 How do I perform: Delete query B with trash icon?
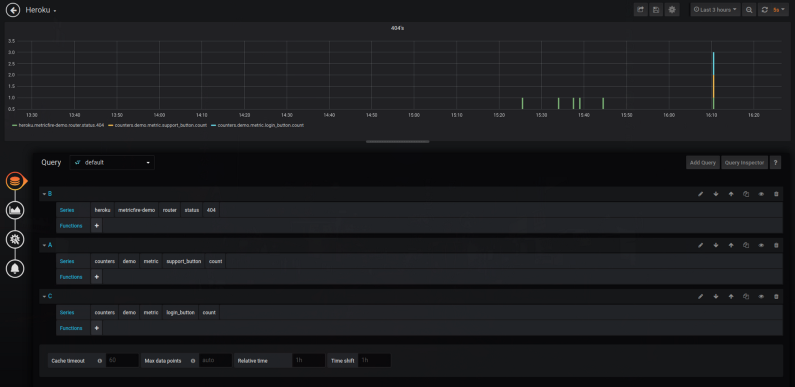(x=776, y=194)
